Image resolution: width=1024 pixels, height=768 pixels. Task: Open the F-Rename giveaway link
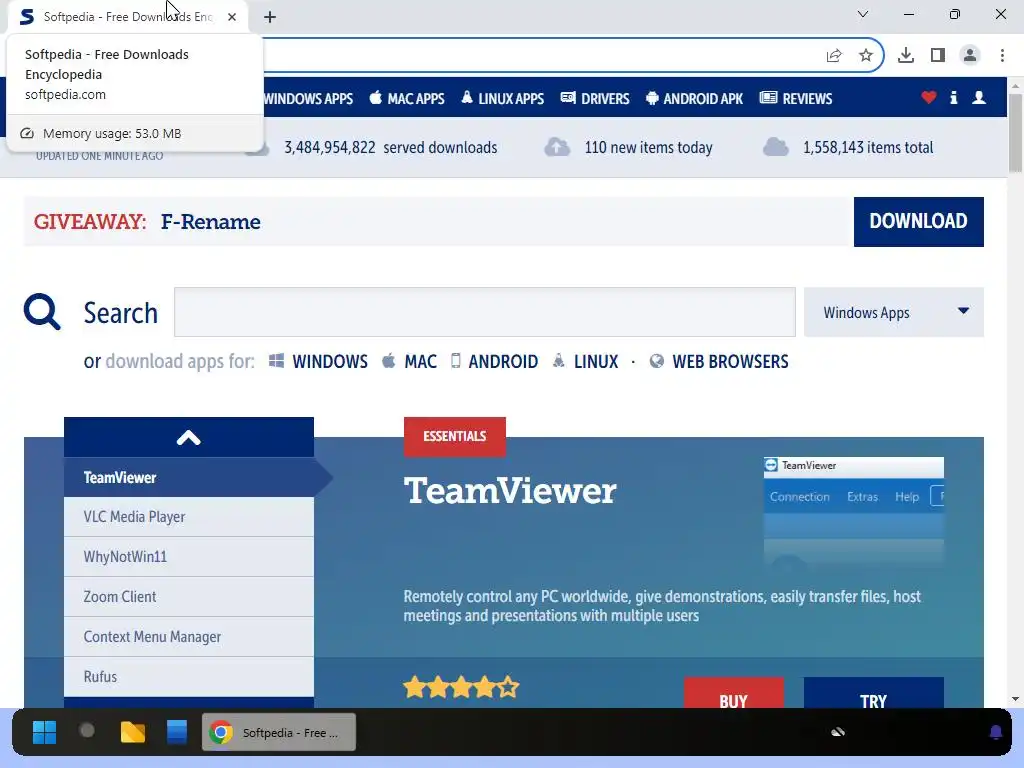coord(210,222)
